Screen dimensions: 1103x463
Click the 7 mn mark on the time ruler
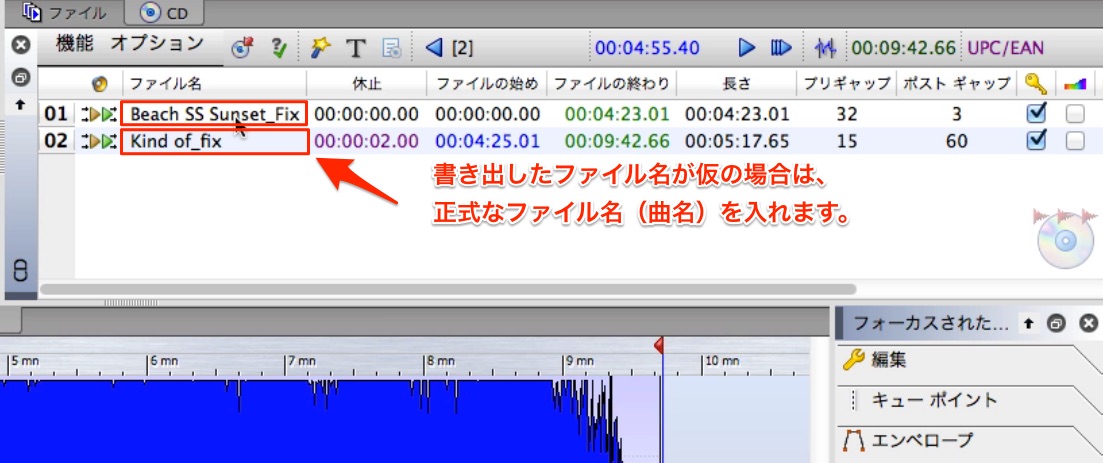pyautogui.click(x=301, y=362)
